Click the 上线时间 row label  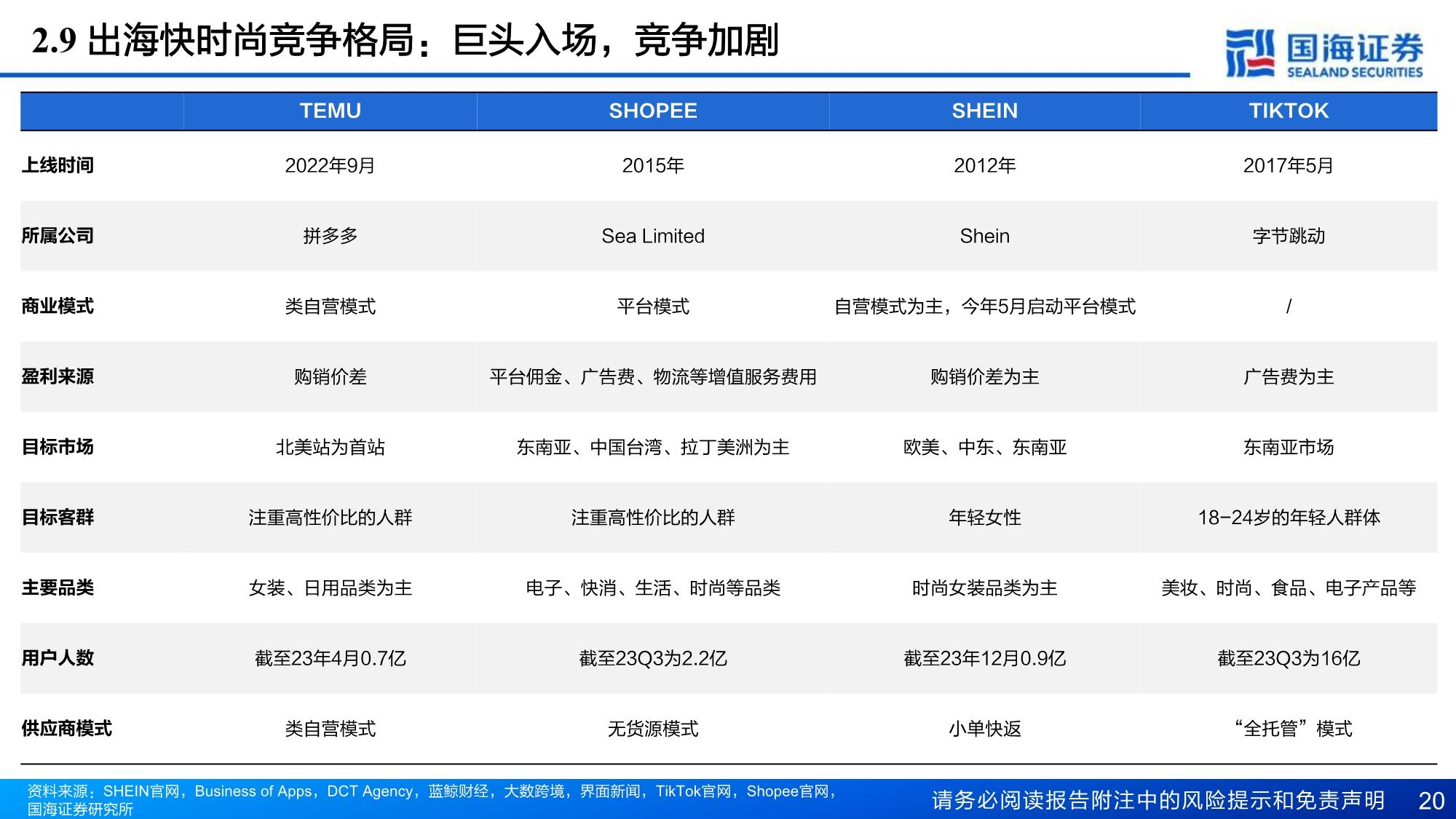(x=58, y=165)
